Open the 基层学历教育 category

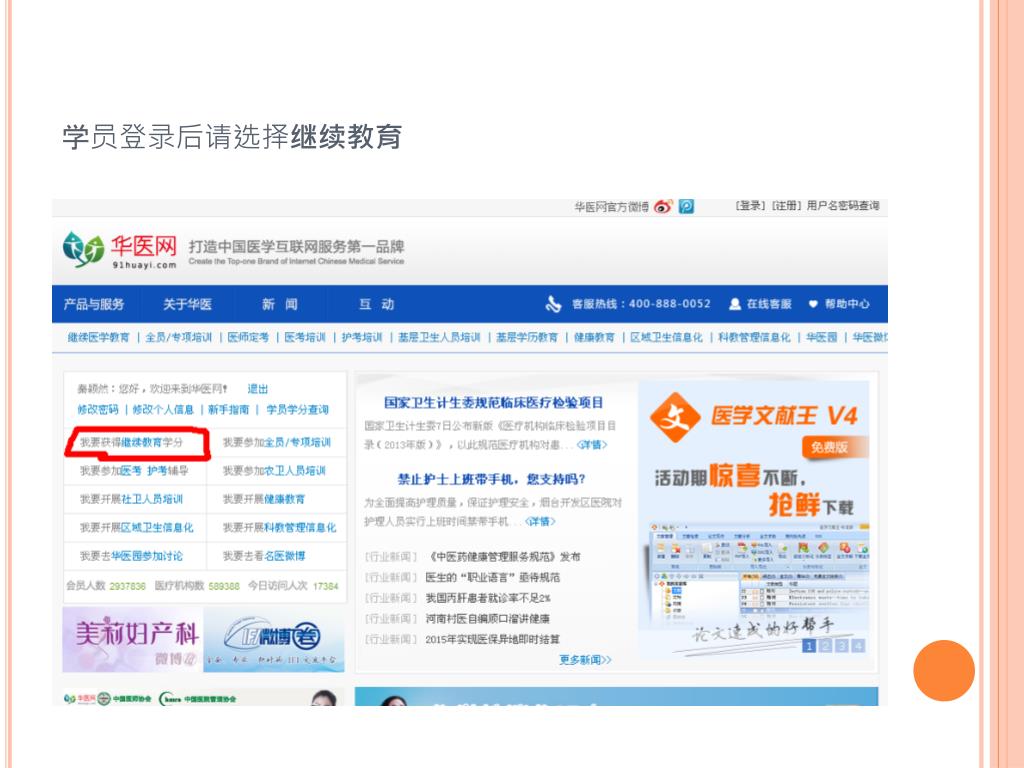pyautogui.click(x=527, y=337)
